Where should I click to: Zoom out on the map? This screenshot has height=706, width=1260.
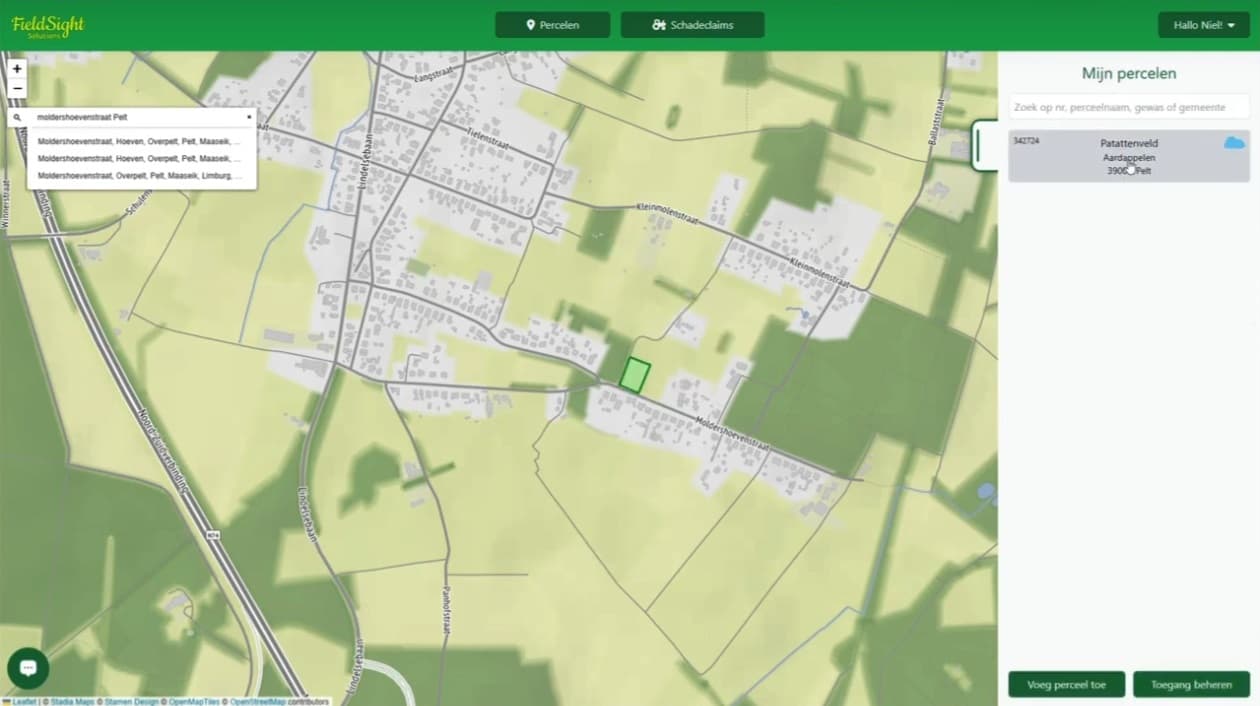[17, 88]
